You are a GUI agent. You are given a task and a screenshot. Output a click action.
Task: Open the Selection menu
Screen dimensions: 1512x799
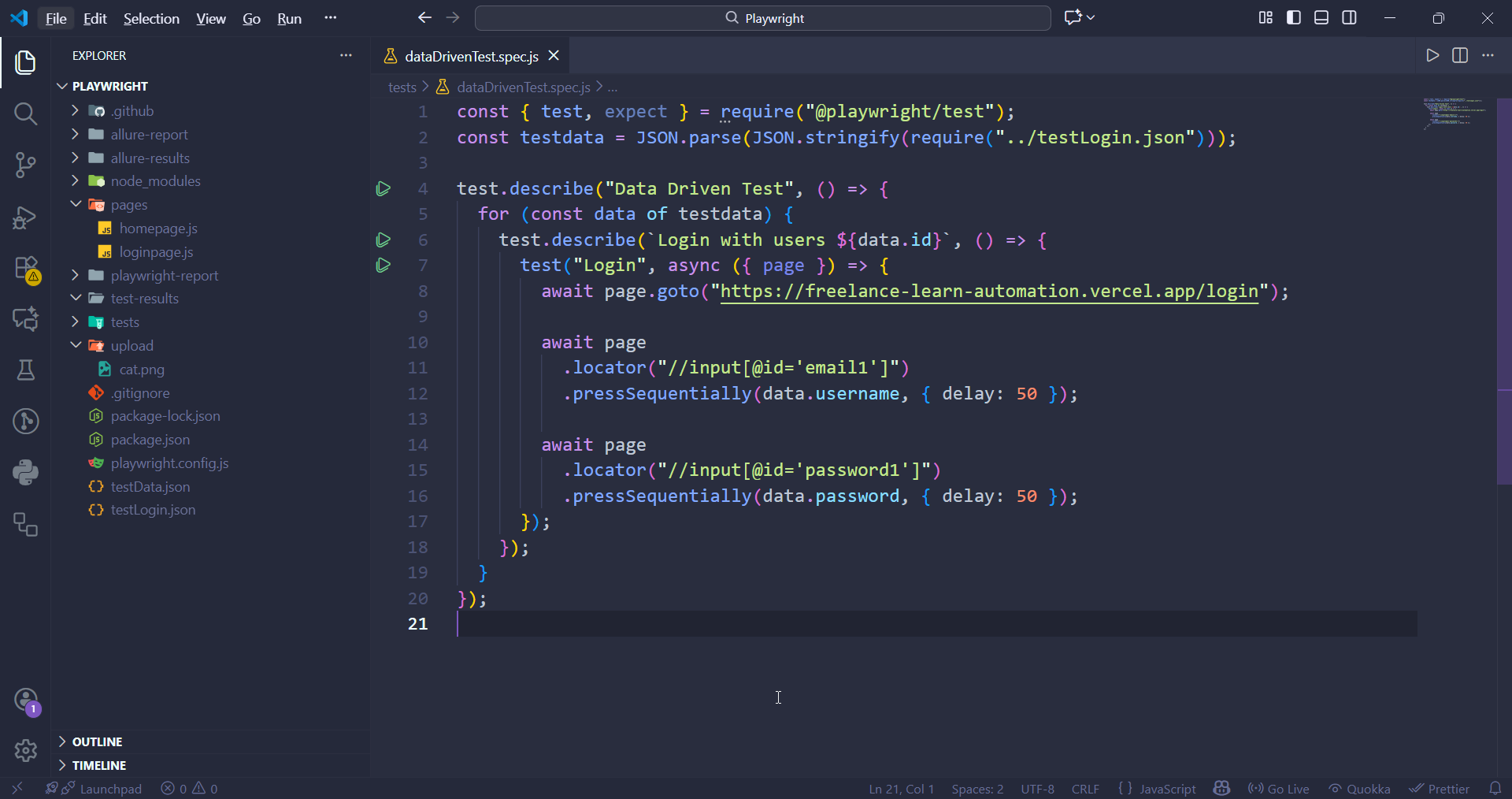(x=151, y=18)
